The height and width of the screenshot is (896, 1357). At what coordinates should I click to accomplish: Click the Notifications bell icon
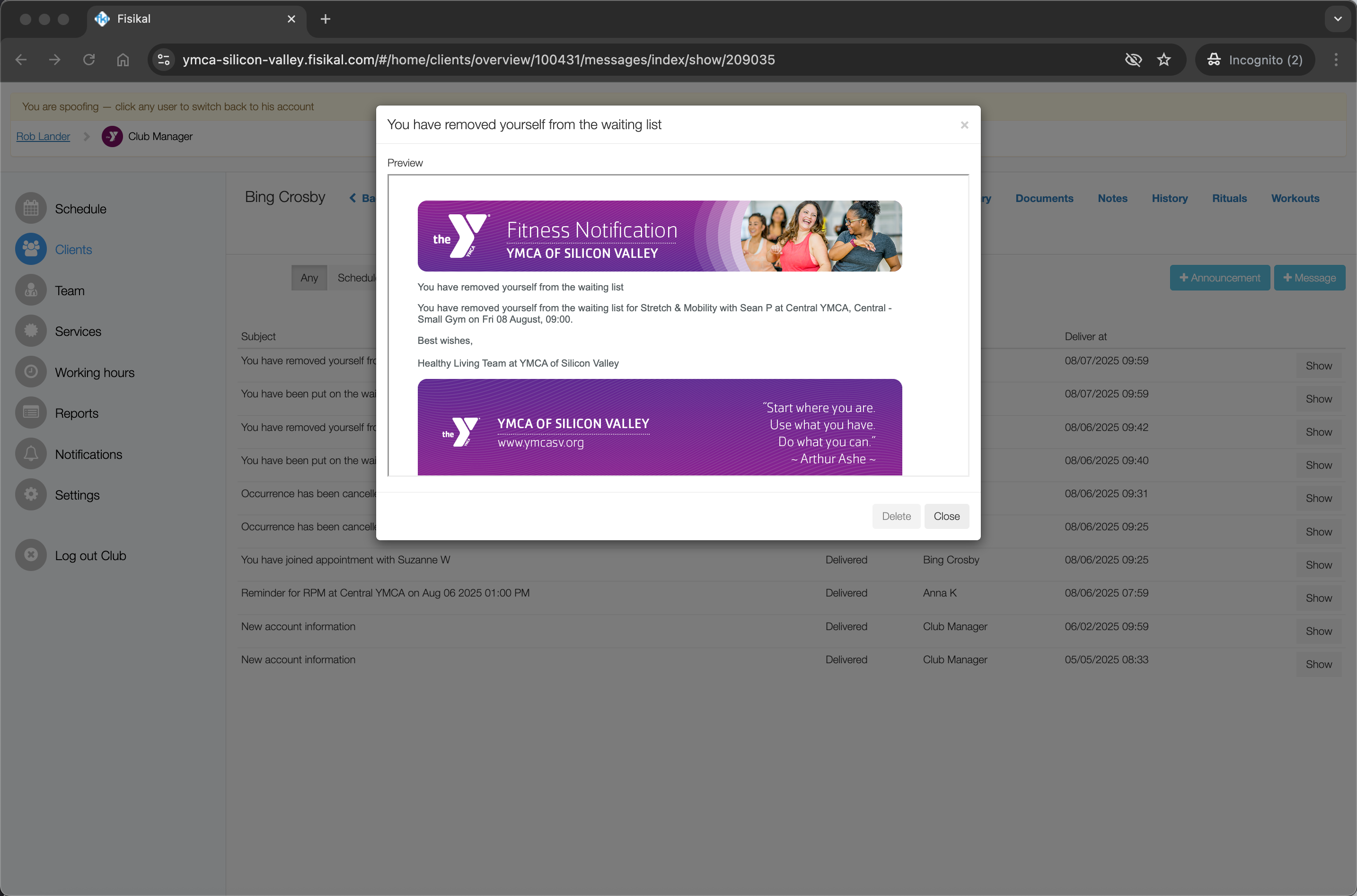coord(31,454)
